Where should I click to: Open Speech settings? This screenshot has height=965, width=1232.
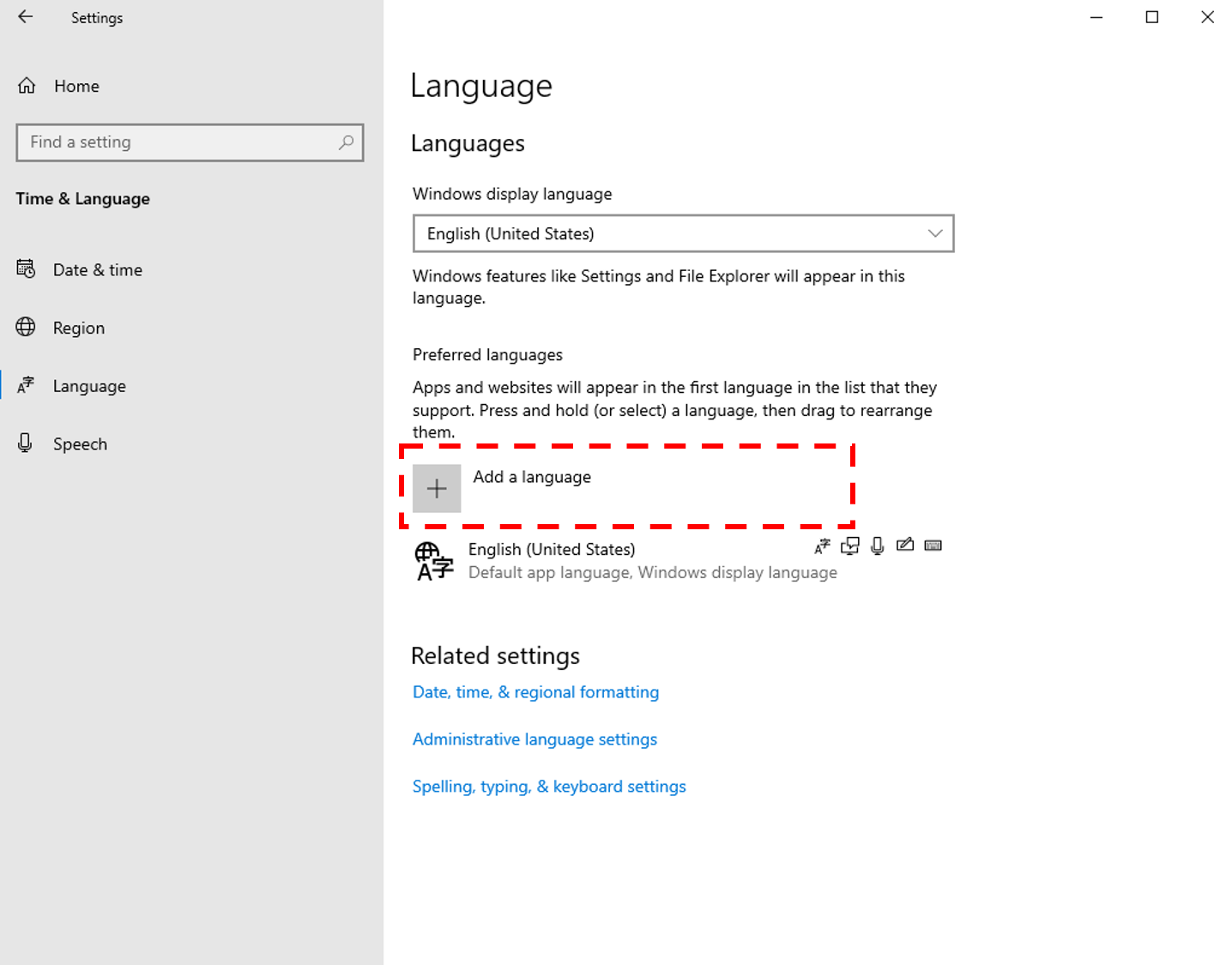190,443
